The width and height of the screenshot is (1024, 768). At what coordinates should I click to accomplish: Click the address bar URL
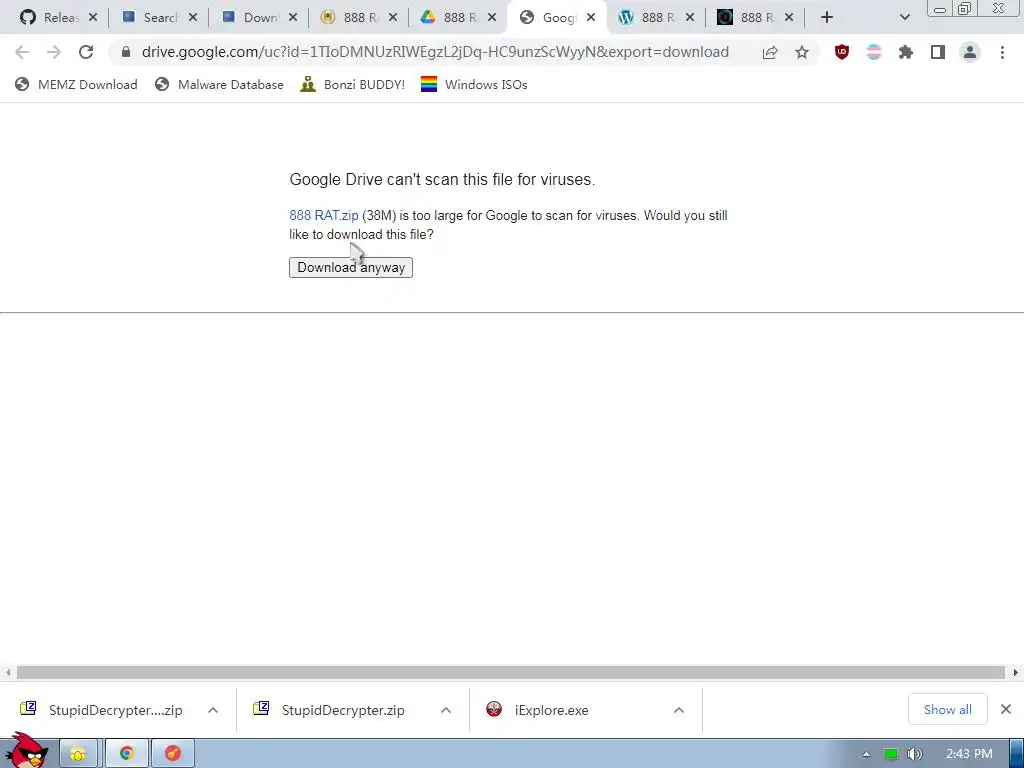(435, 52)
